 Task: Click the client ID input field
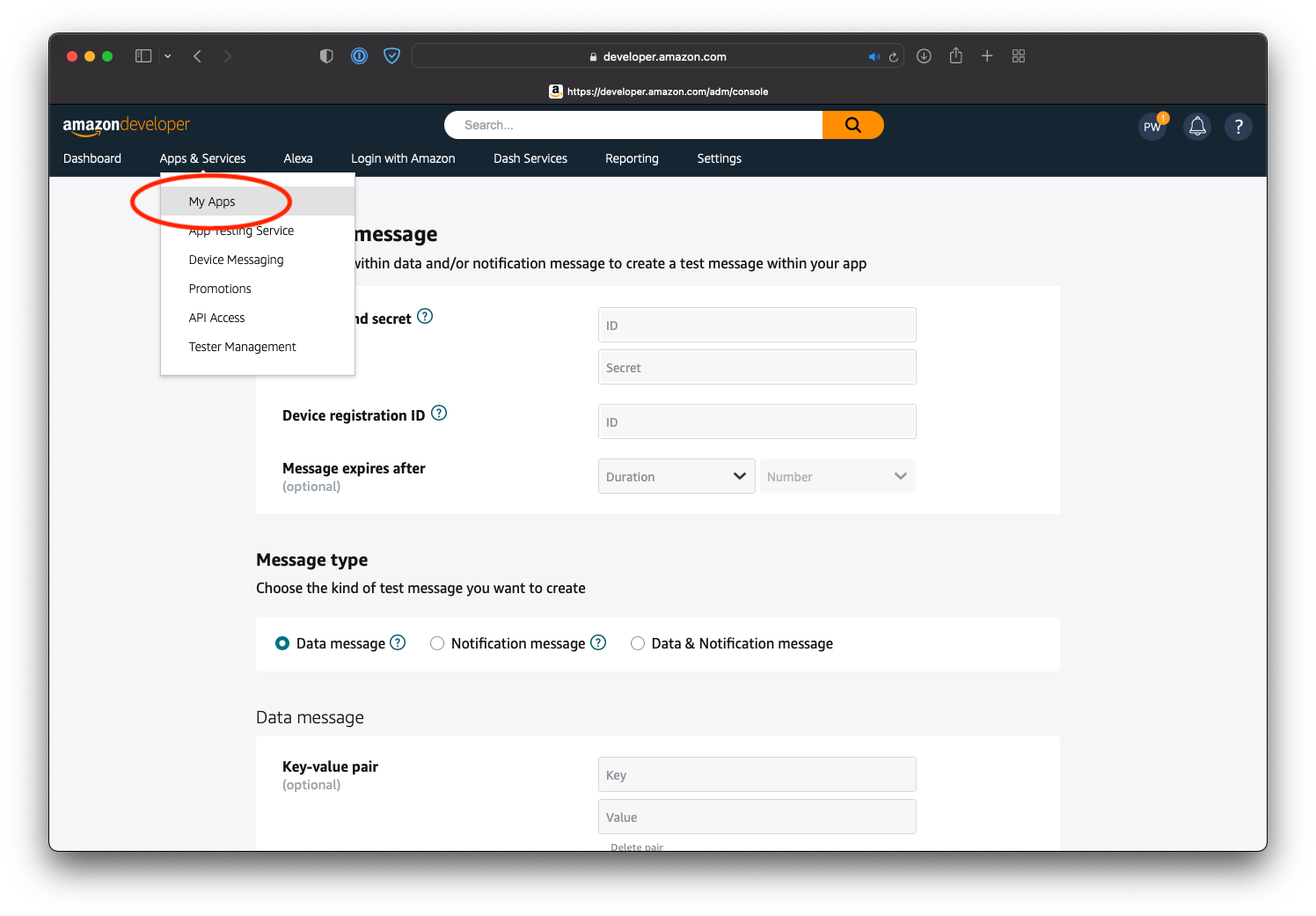tap(757, 325)
